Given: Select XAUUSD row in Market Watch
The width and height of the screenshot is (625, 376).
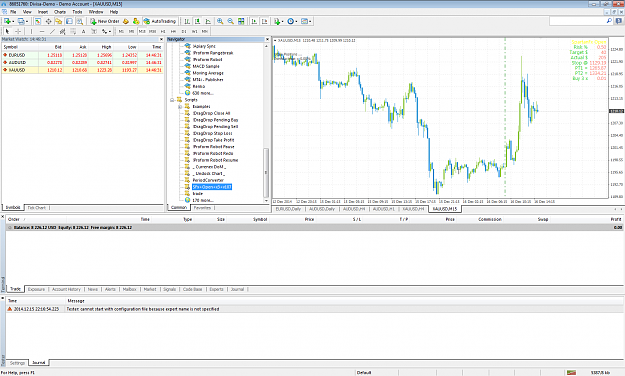Looking at the screenshot, I should pyautogui.click(x=82, y=70).
